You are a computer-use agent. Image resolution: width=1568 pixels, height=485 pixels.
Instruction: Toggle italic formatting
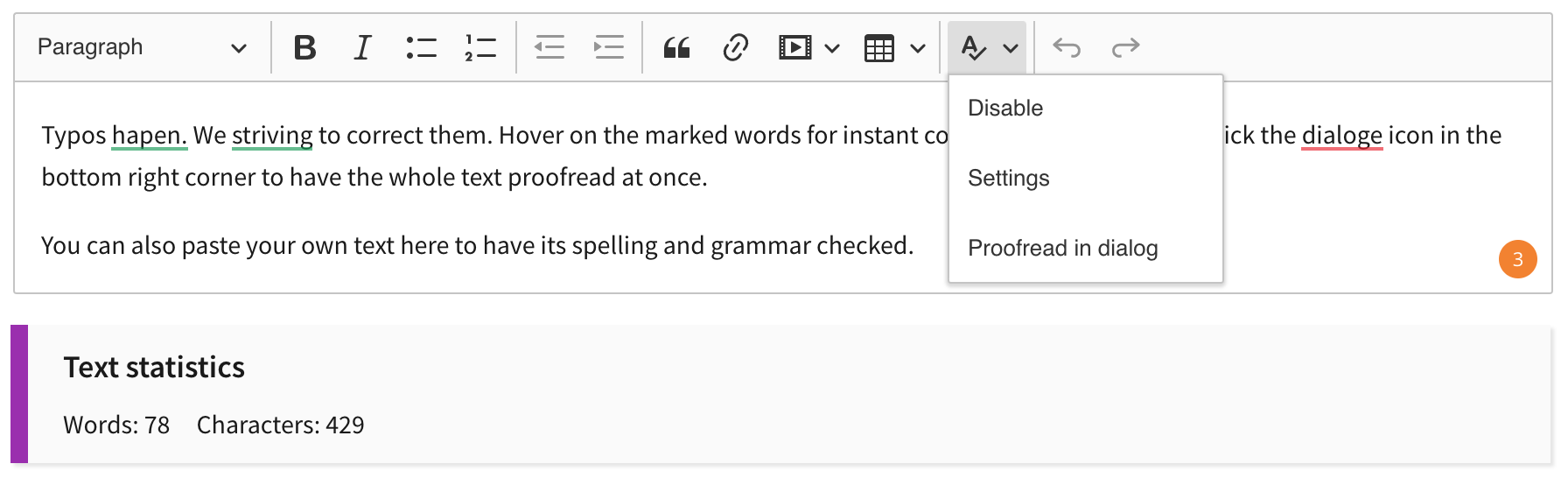pyautogui.click(x=362, y=47)
